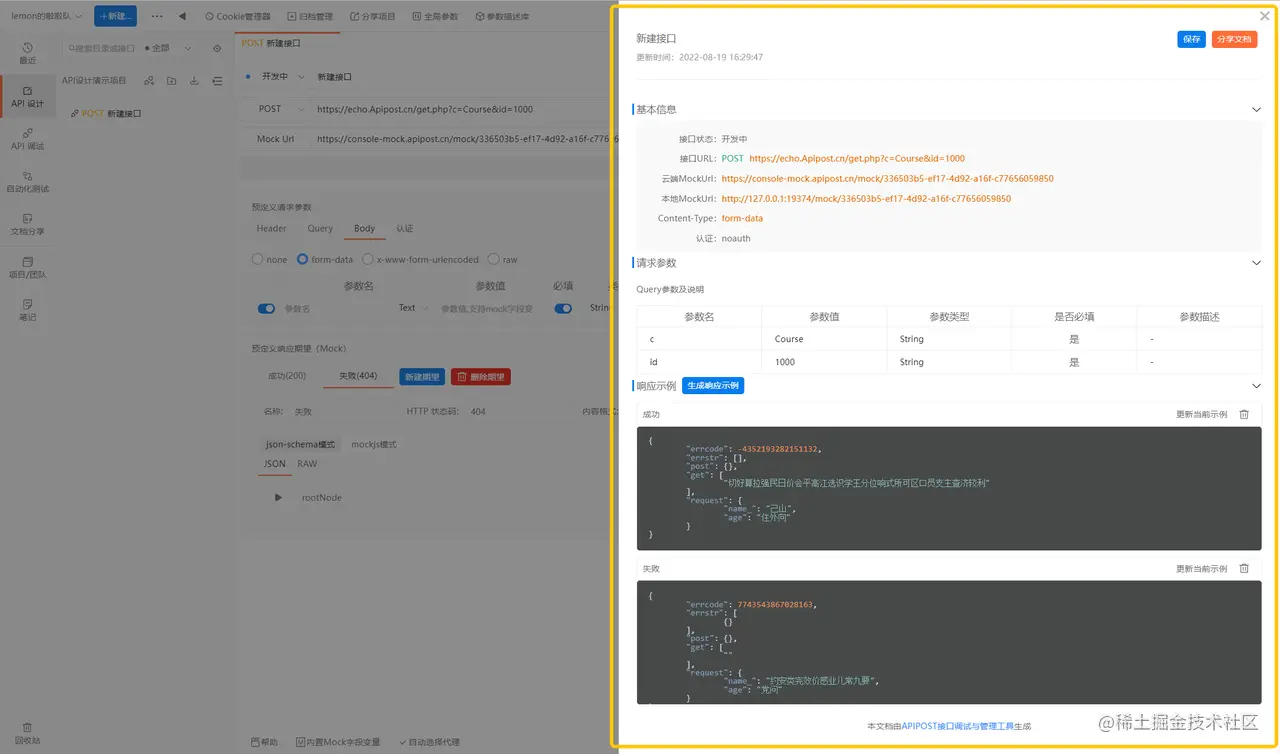Viewport: 1280px width, 754px height.
Task: Switch to the Header tab
Action: 271,229
